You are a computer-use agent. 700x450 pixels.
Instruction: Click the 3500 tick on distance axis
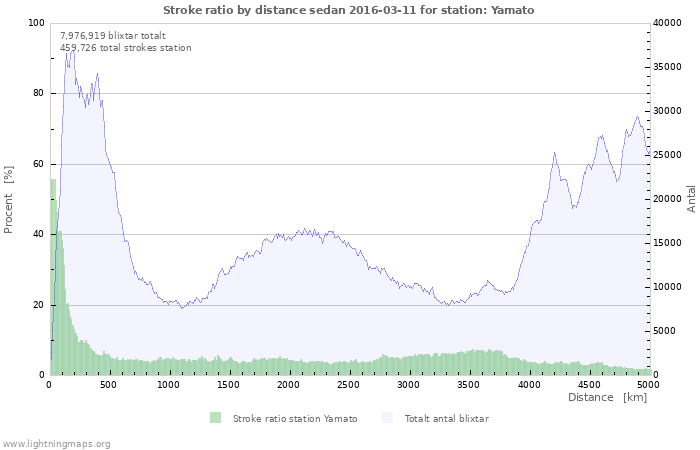(x=468, y=384)
